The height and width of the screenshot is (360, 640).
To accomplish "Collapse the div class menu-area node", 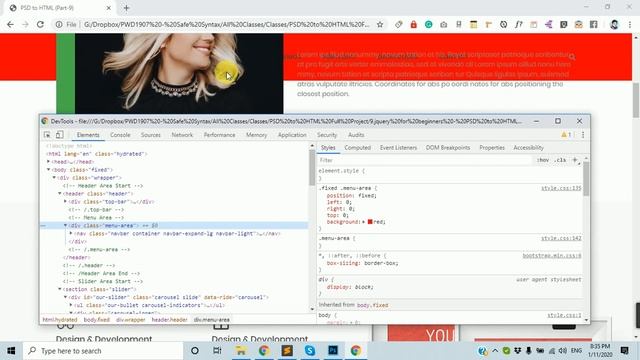I will (65, 225).
